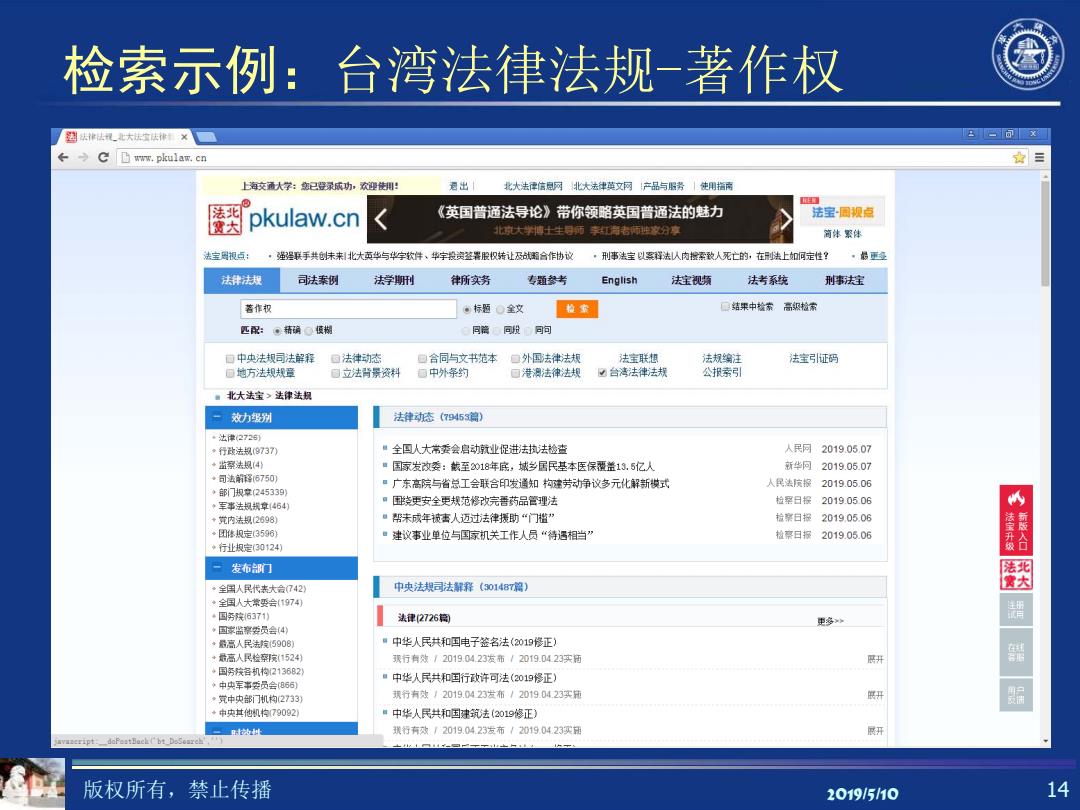The width and height of the screenshot is (1080, 810).
Task: Untick the 台湾法律法规 checkbox
Action: coord(602,373)
